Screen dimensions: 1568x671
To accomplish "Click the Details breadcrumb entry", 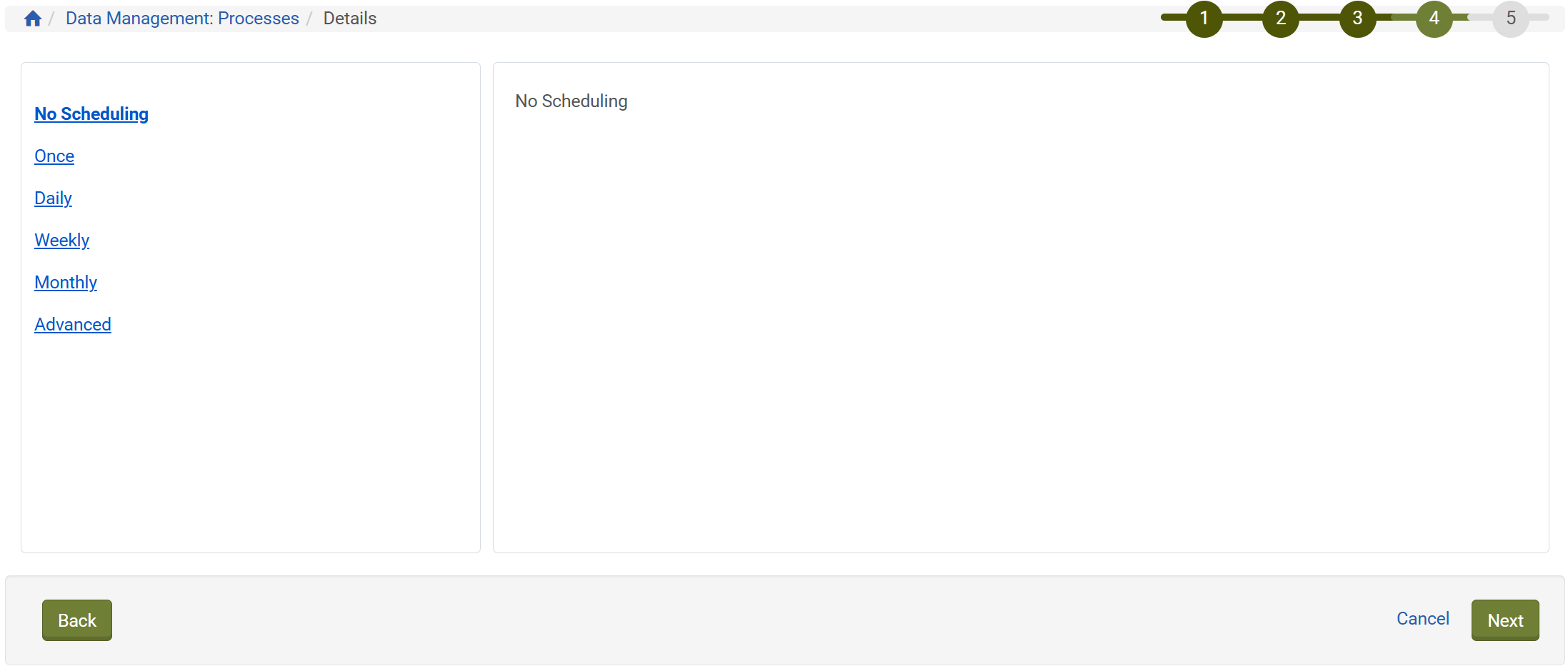I will (x=349, y=18).
